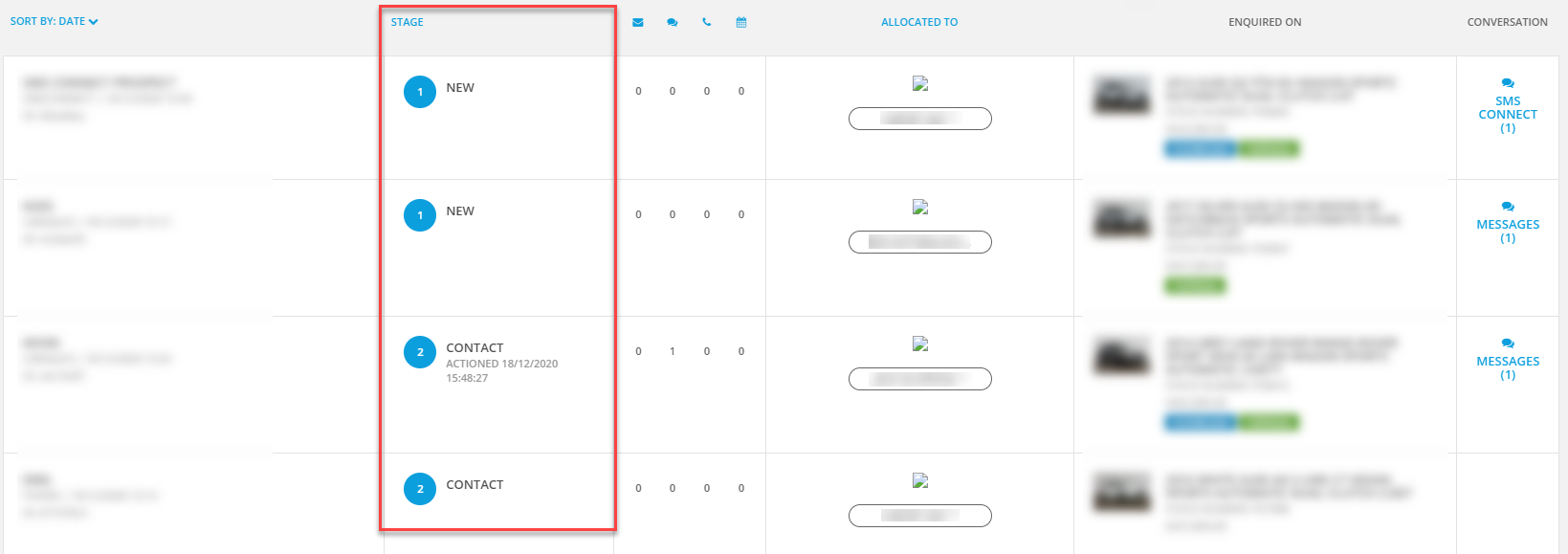The width and height of the screenshot is (1568, 554).
Task: Open the Sort By: Date dropdown
Action: (54, 21)
